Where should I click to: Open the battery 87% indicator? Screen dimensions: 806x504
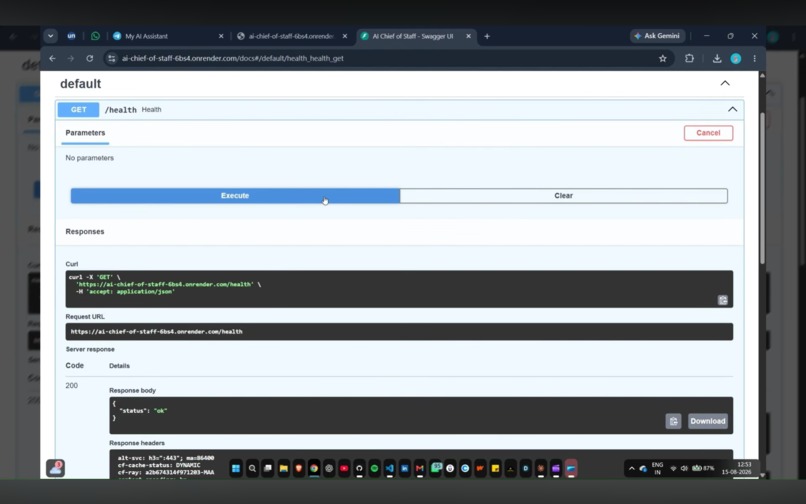tap(703, 469)
